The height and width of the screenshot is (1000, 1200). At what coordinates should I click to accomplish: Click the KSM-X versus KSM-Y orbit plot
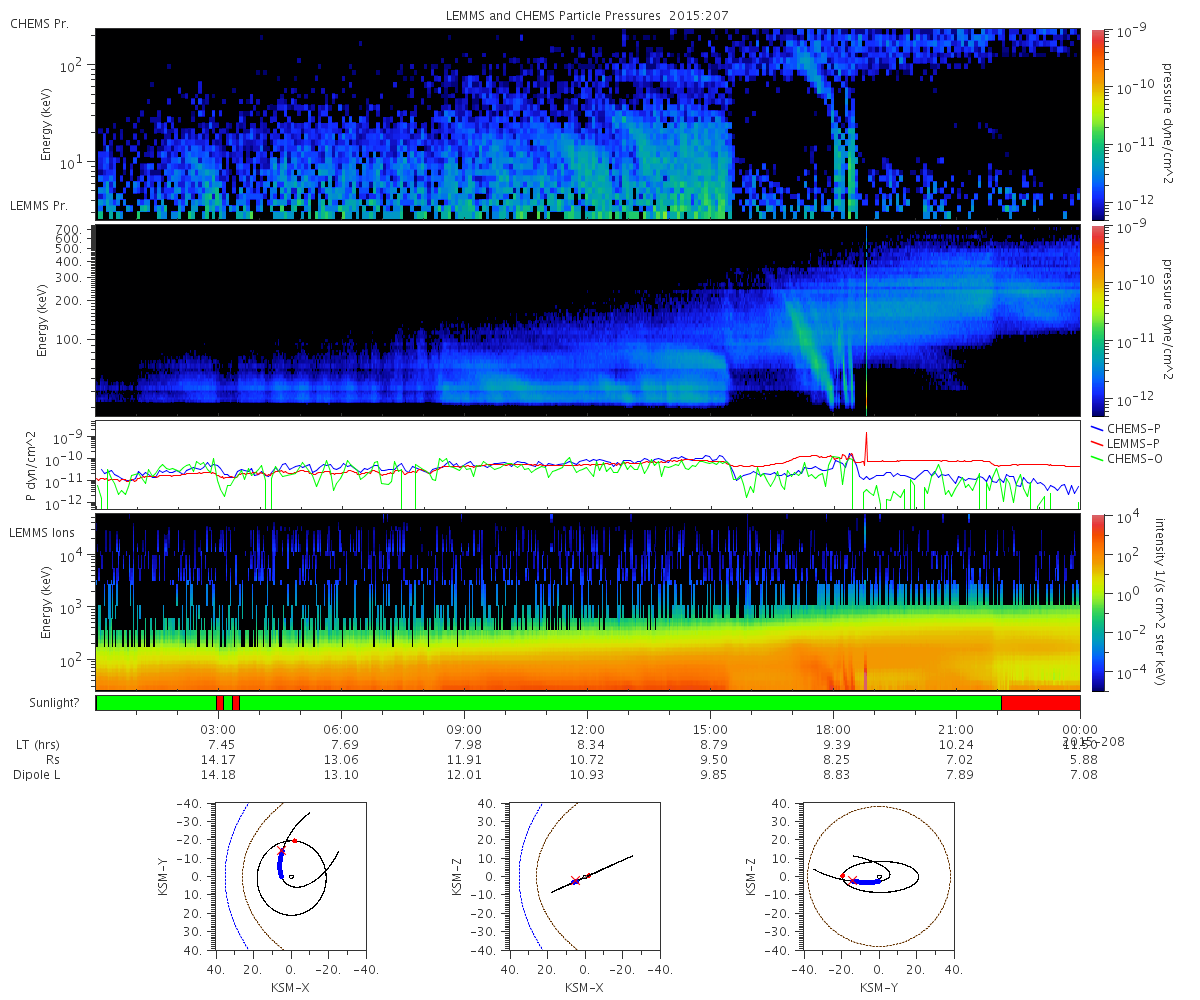(x=291, y=877)
